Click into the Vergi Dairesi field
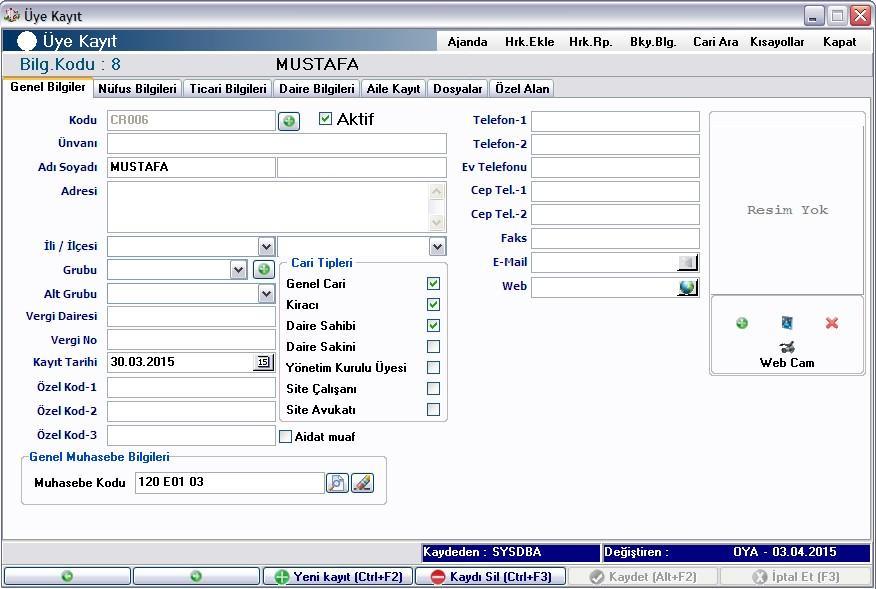Image resolution: width=876 pixels, height=589 pixels. (x=192, y=317)
